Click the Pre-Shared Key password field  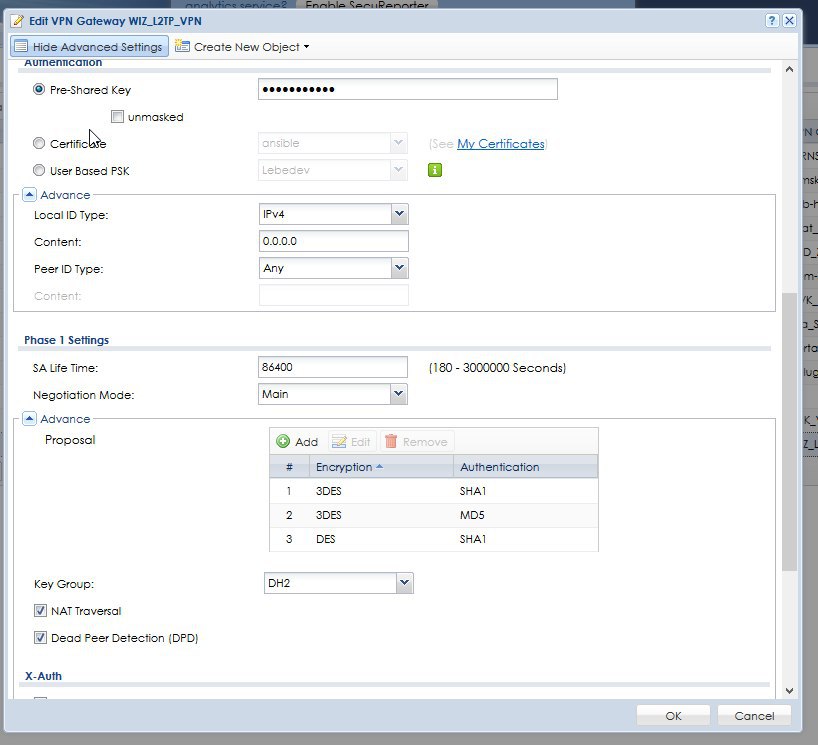(407, 89)
